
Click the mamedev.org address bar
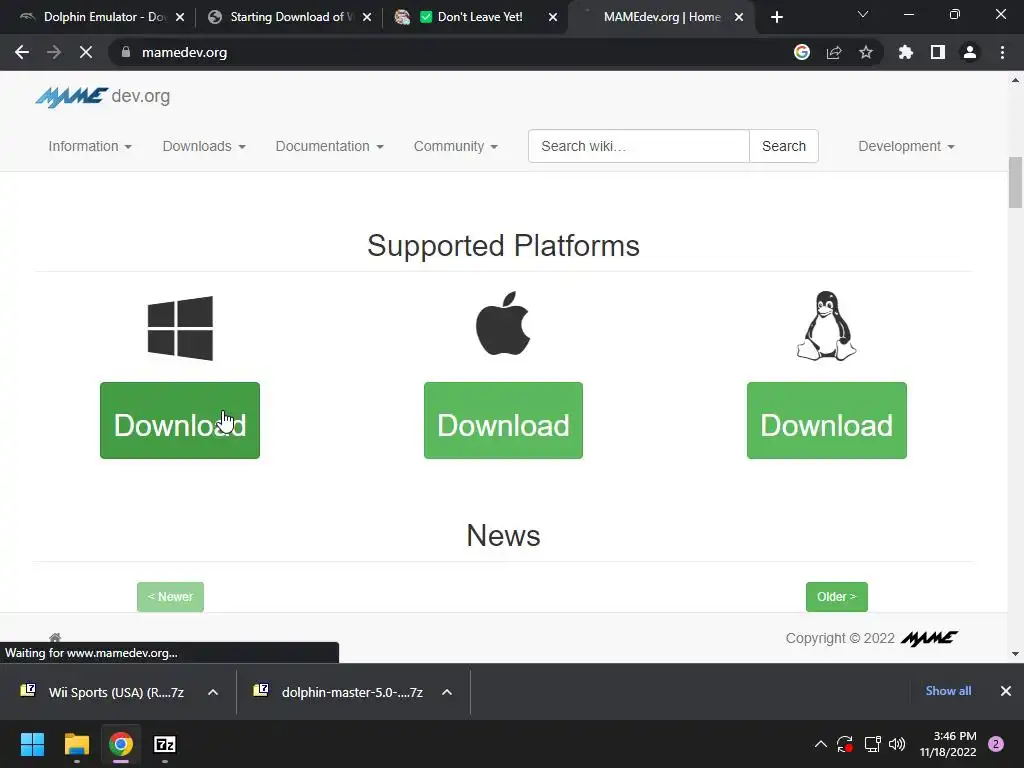[x=451, y=52]
